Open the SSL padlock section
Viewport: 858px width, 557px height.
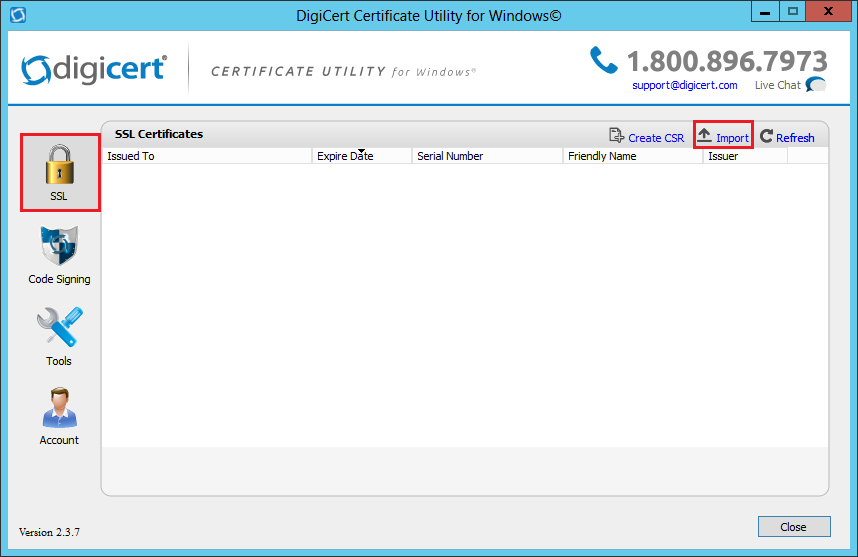point(60,170)
